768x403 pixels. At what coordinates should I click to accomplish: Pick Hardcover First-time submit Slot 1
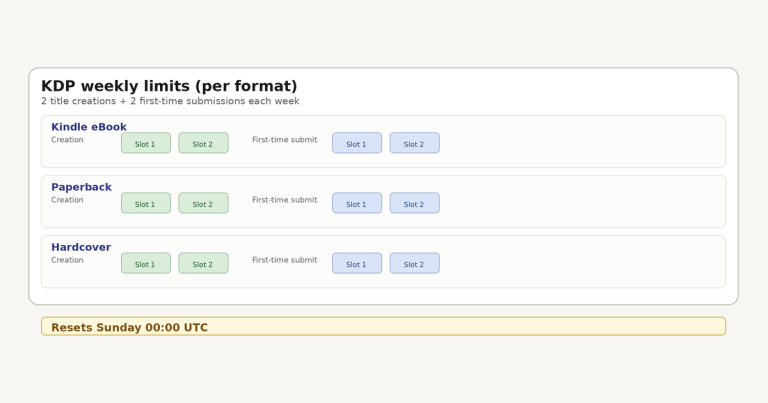(x=357, y=263)
